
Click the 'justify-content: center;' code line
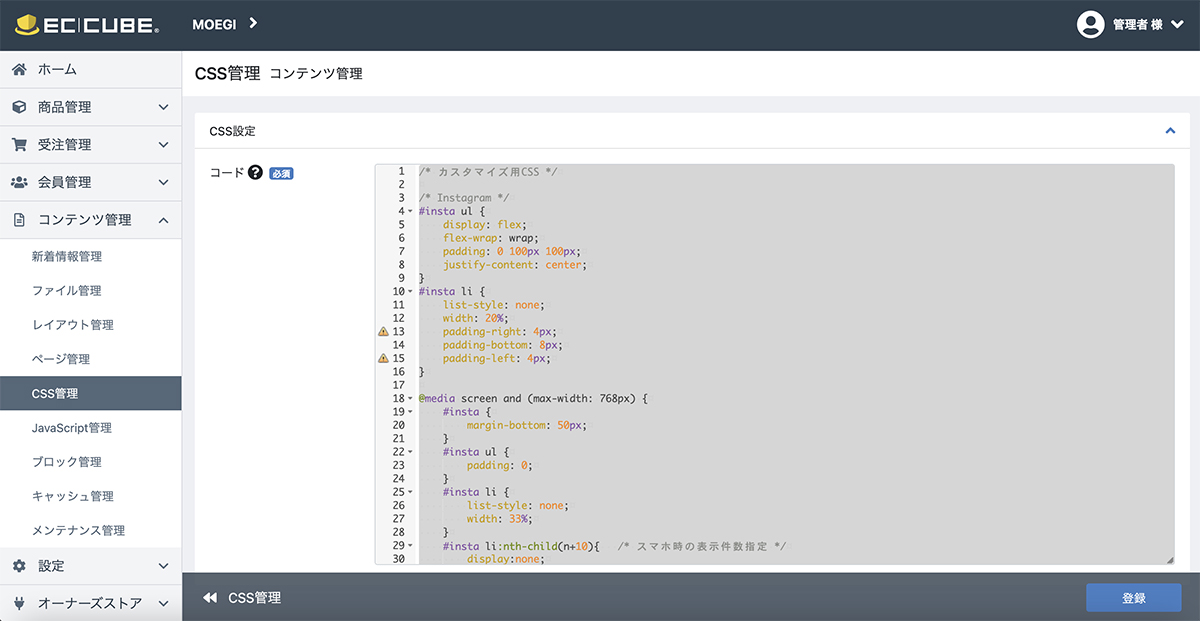[515, 265]
